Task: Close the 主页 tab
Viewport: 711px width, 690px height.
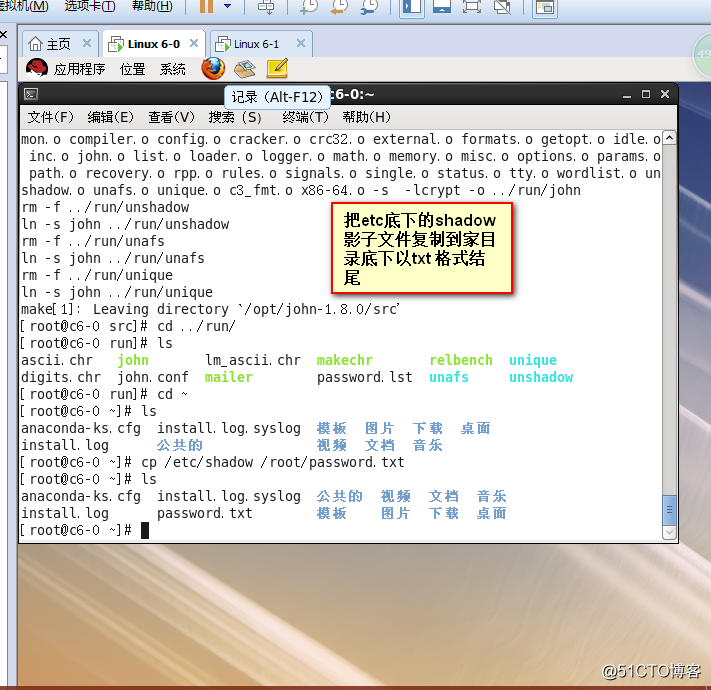Action: coord(87,43)
